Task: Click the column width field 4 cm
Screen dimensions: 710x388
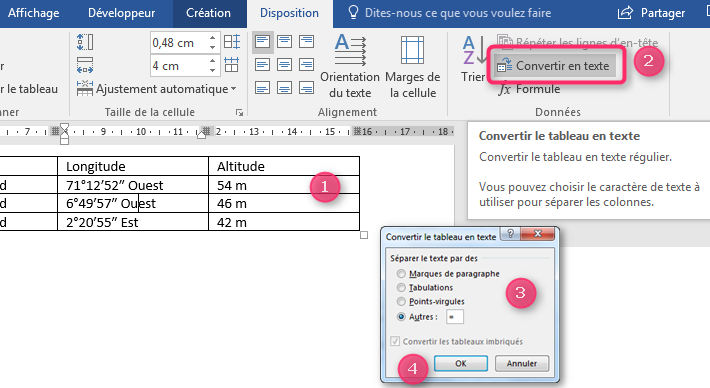Action: pyautogui.click(x=179, y=66)
